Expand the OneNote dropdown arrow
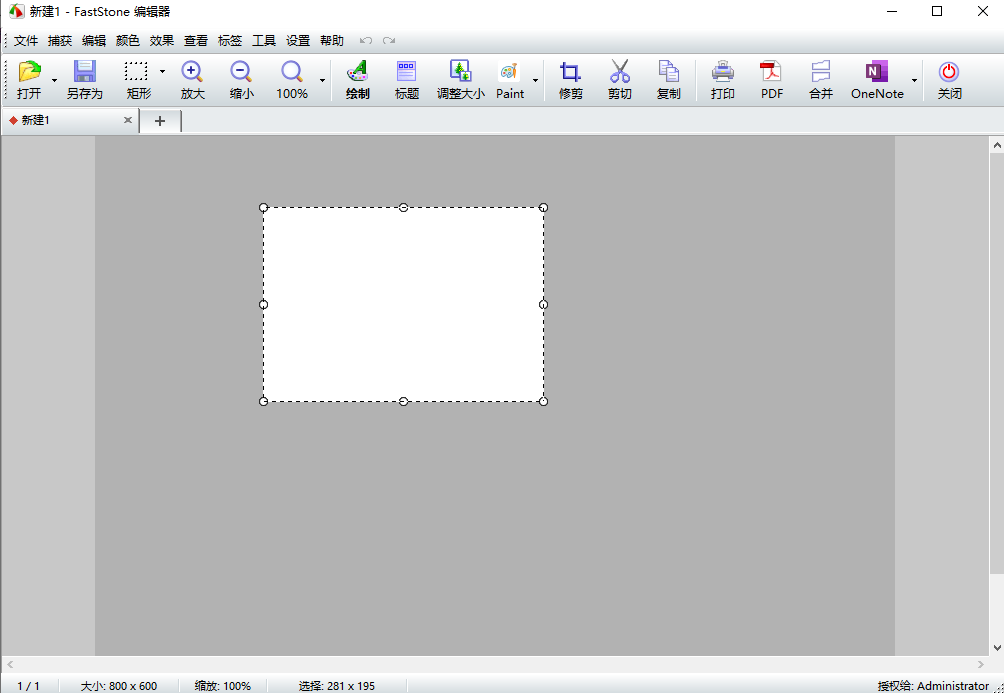 (x=914, y=80)
